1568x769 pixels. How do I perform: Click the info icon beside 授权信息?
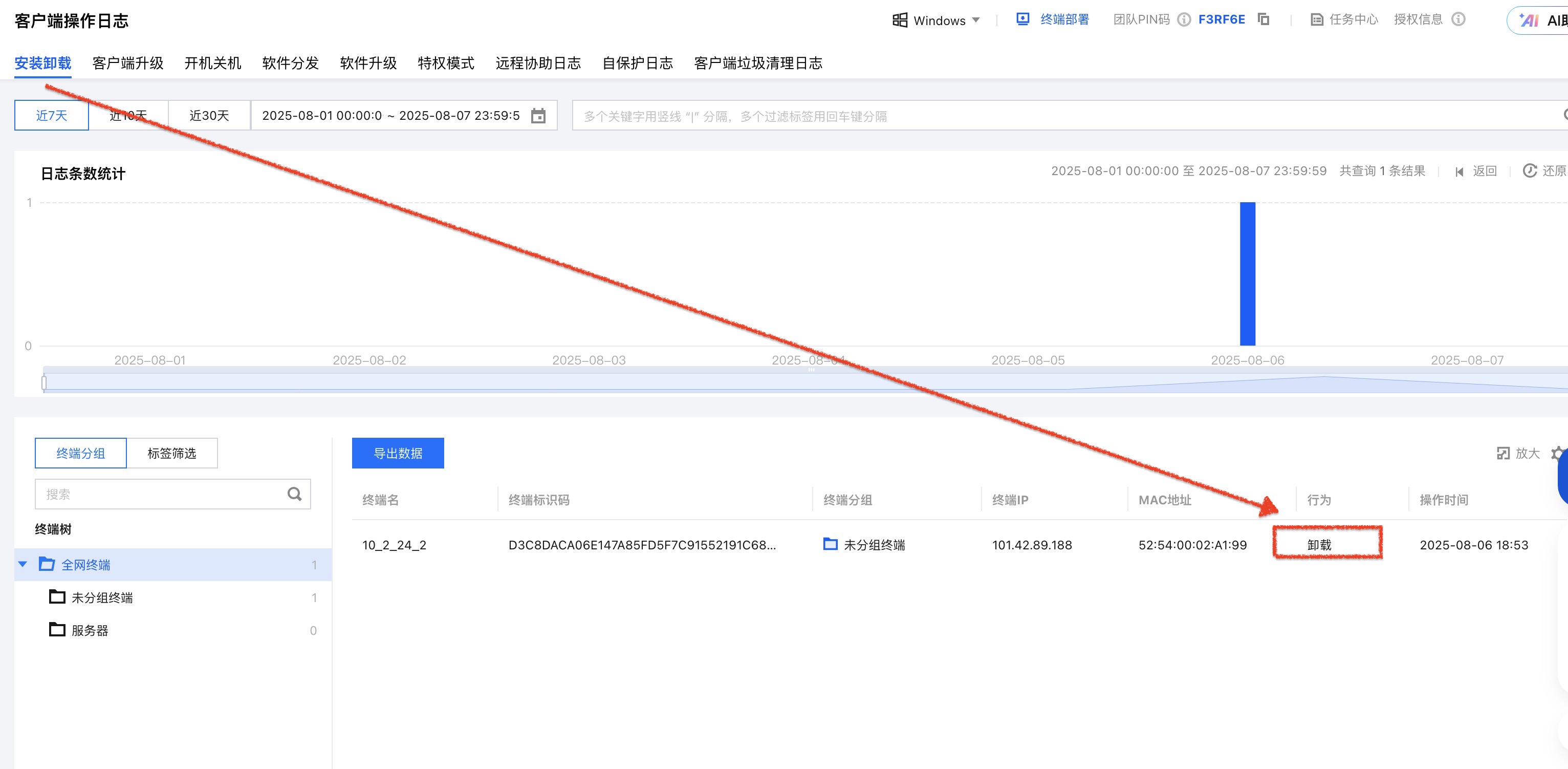point(1458,19)
